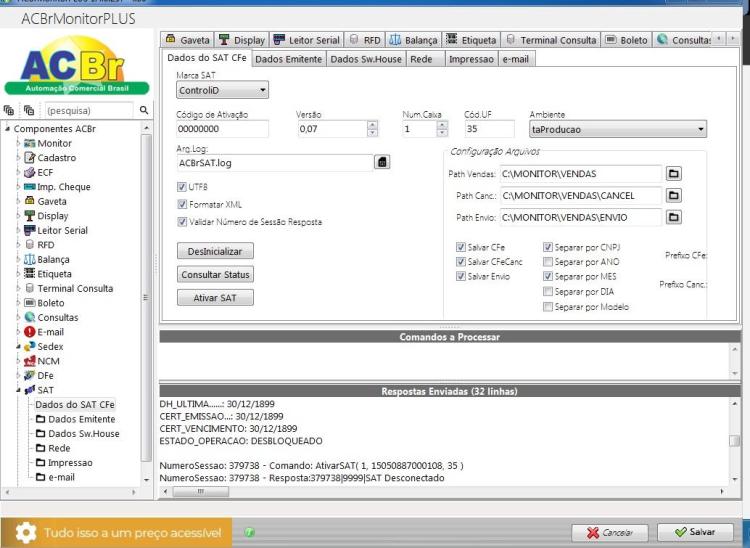Select the ECF printer icon
Screen dimensions: 750x548
pos(30,172)
